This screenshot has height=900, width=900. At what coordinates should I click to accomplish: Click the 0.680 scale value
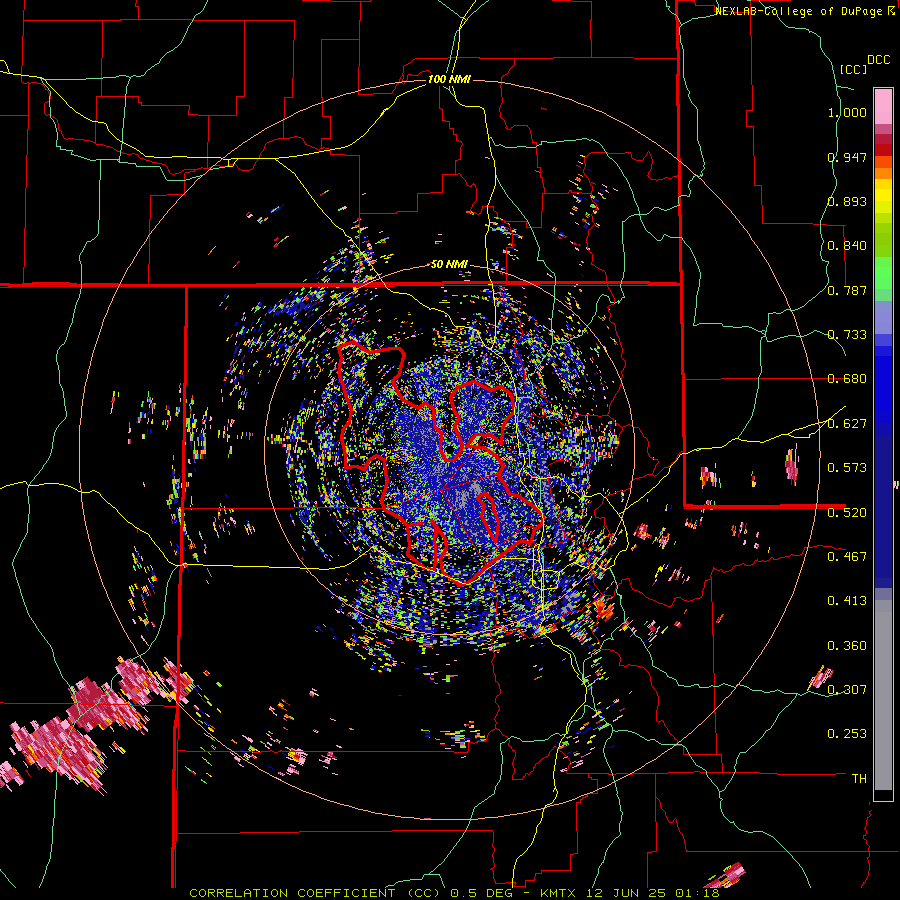(847, 379)
